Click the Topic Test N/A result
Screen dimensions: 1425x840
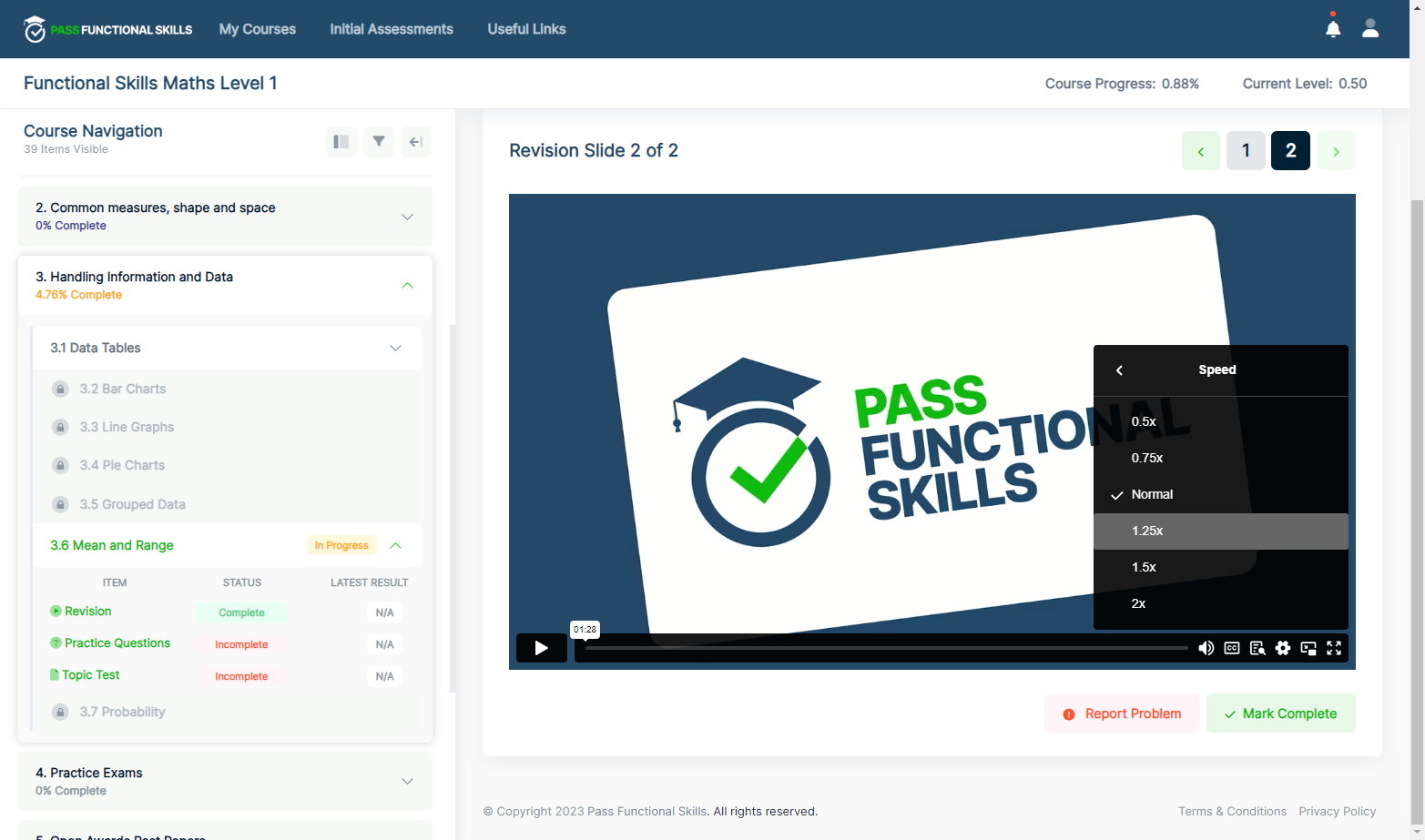[x=385, y=677]
